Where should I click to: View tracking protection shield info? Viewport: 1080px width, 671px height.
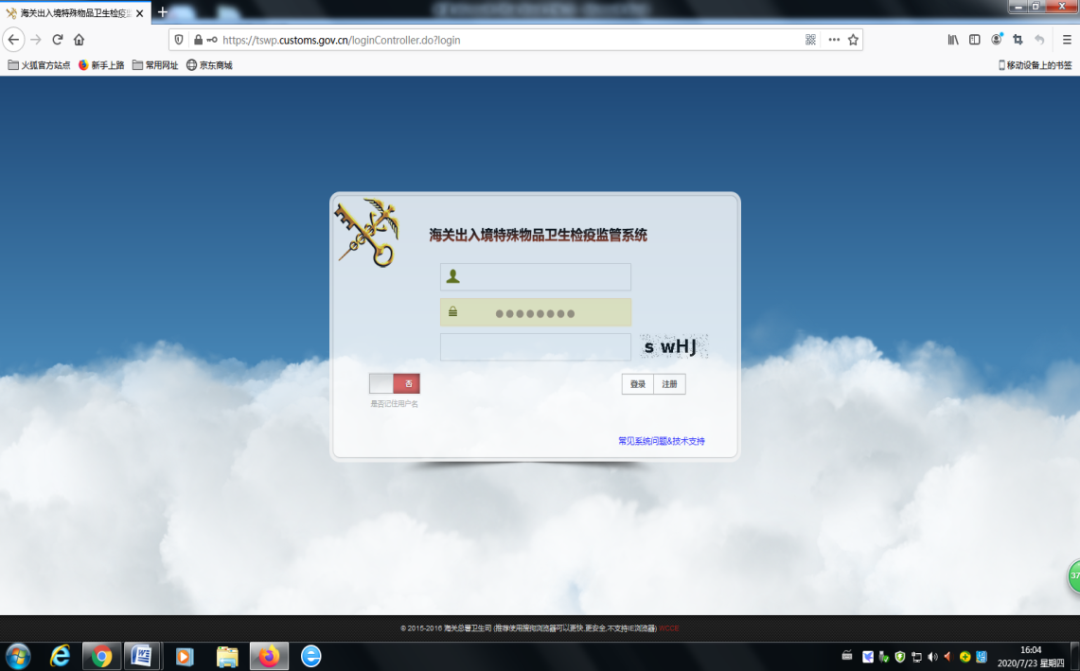(179, 40)
